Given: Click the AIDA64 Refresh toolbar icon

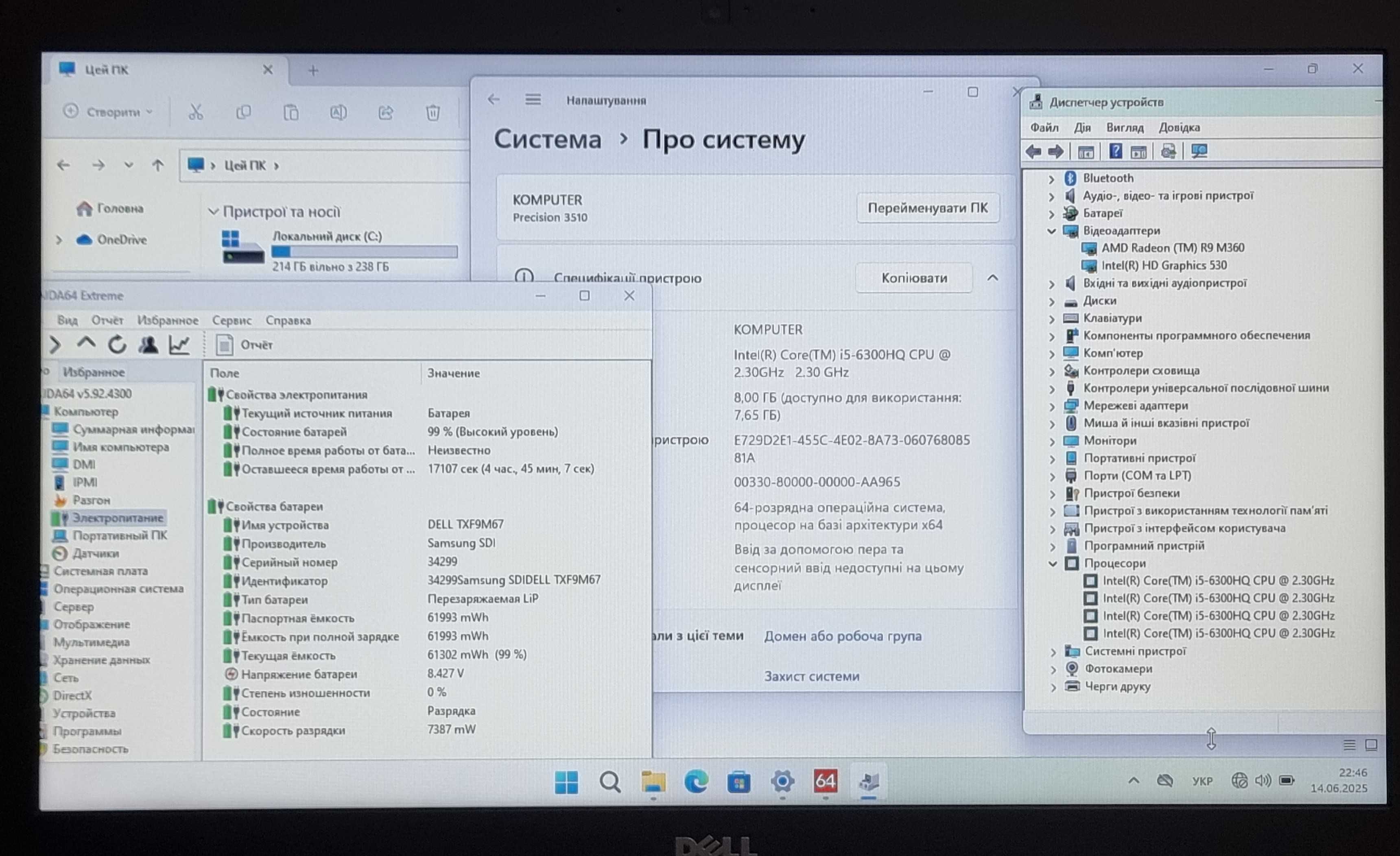Looking at the screenshot, I should click(x=117, y=344).
